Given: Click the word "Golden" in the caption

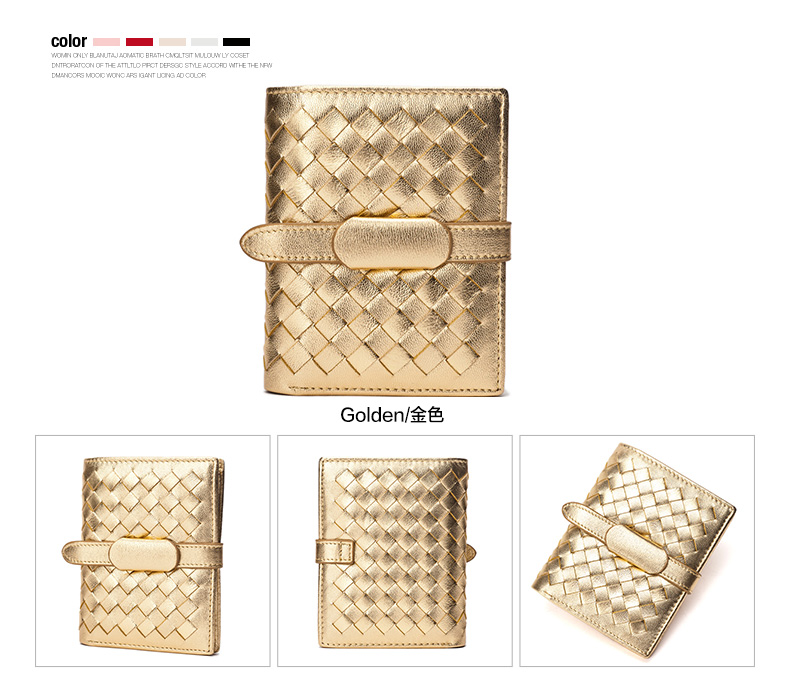Looking at the screenshot, I should coord(371,415).
